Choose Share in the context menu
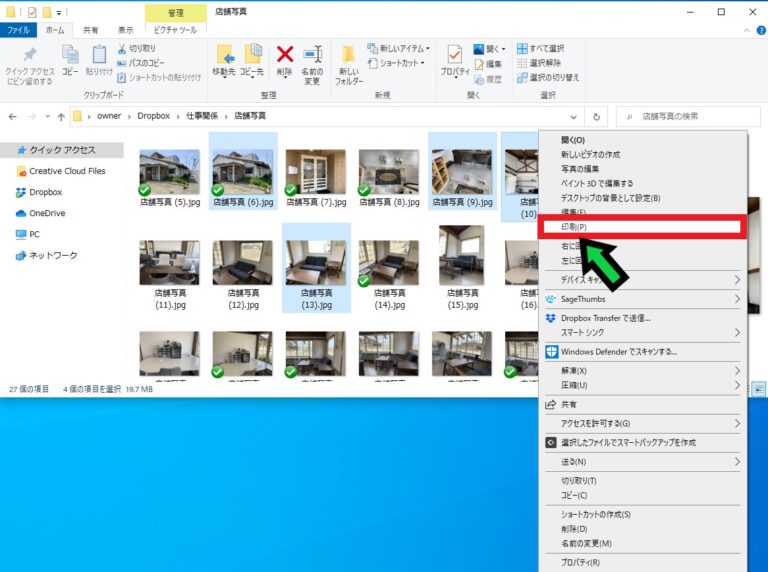The height and width of the screenshot is (572, 768). click(642, 405)
